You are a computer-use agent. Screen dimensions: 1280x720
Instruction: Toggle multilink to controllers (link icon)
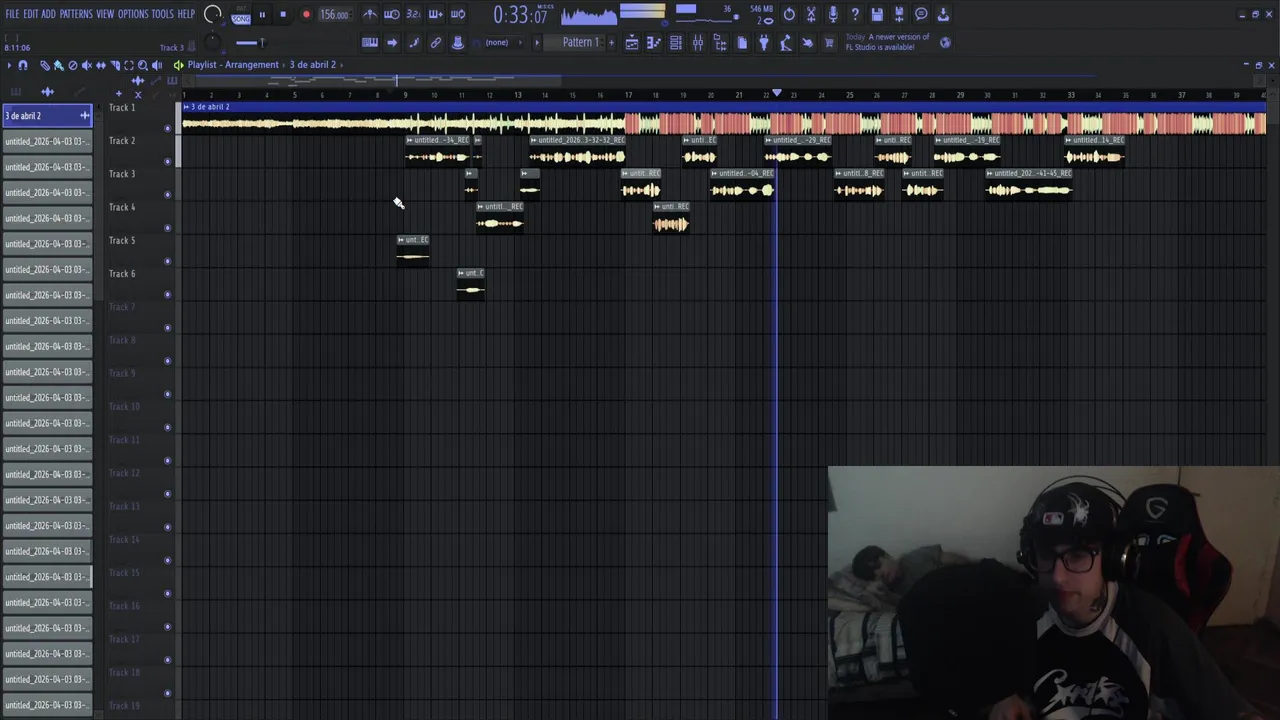point(436,43)
